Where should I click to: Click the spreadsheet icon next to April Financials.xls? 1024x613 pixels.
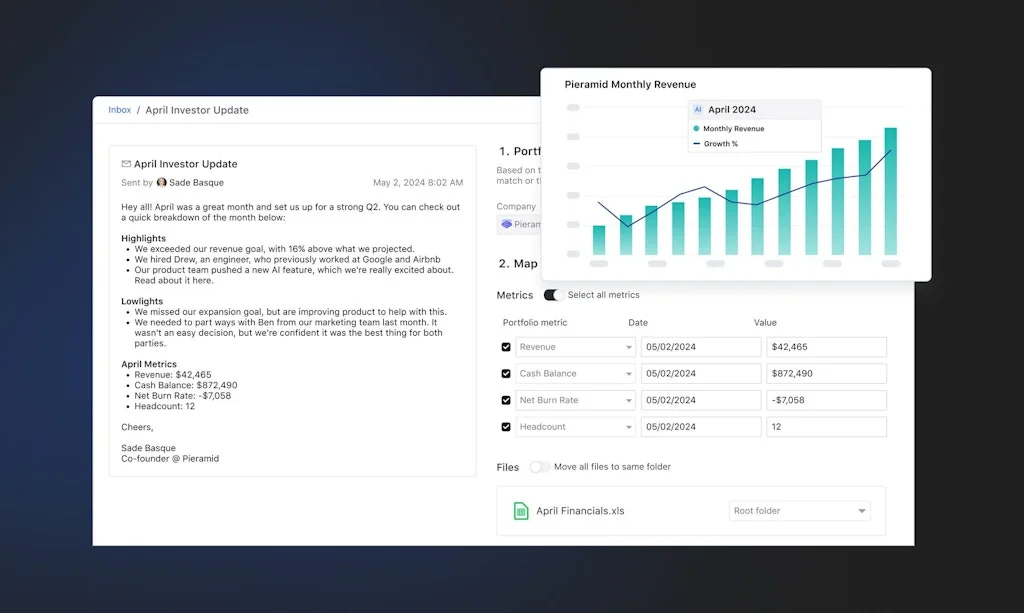[520, 510]
